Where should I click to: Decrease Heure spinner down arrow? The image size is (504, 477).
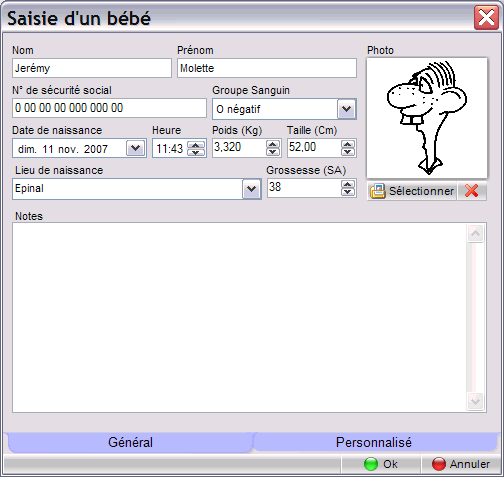(x=196, y=152)
